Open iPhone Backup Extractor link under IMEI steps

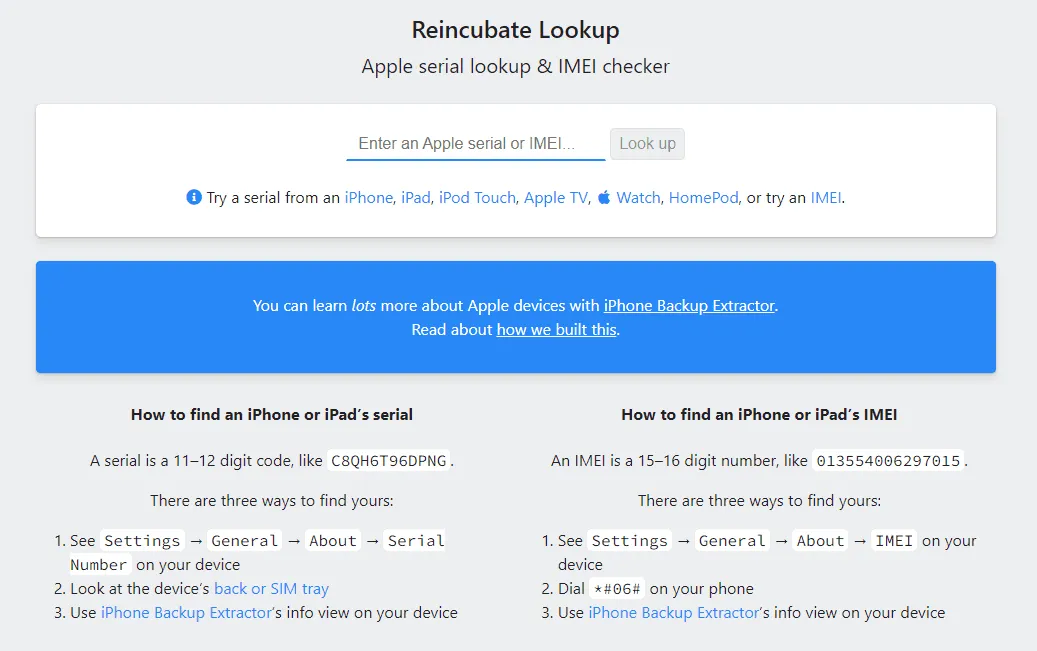[x=673, y=613]
